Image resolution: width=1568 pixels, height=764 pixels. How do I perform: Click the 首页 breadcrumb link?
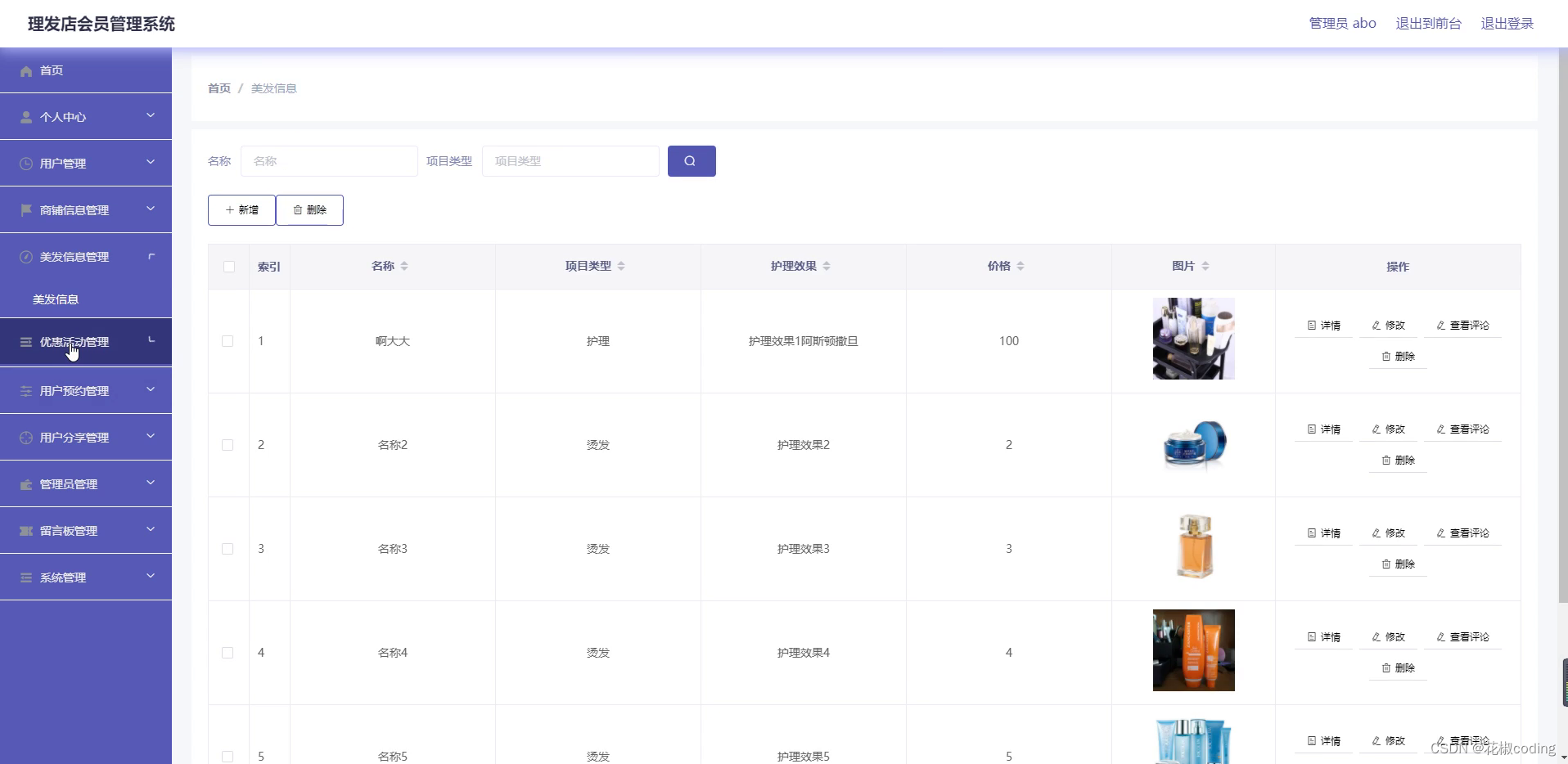coord(219,88)
